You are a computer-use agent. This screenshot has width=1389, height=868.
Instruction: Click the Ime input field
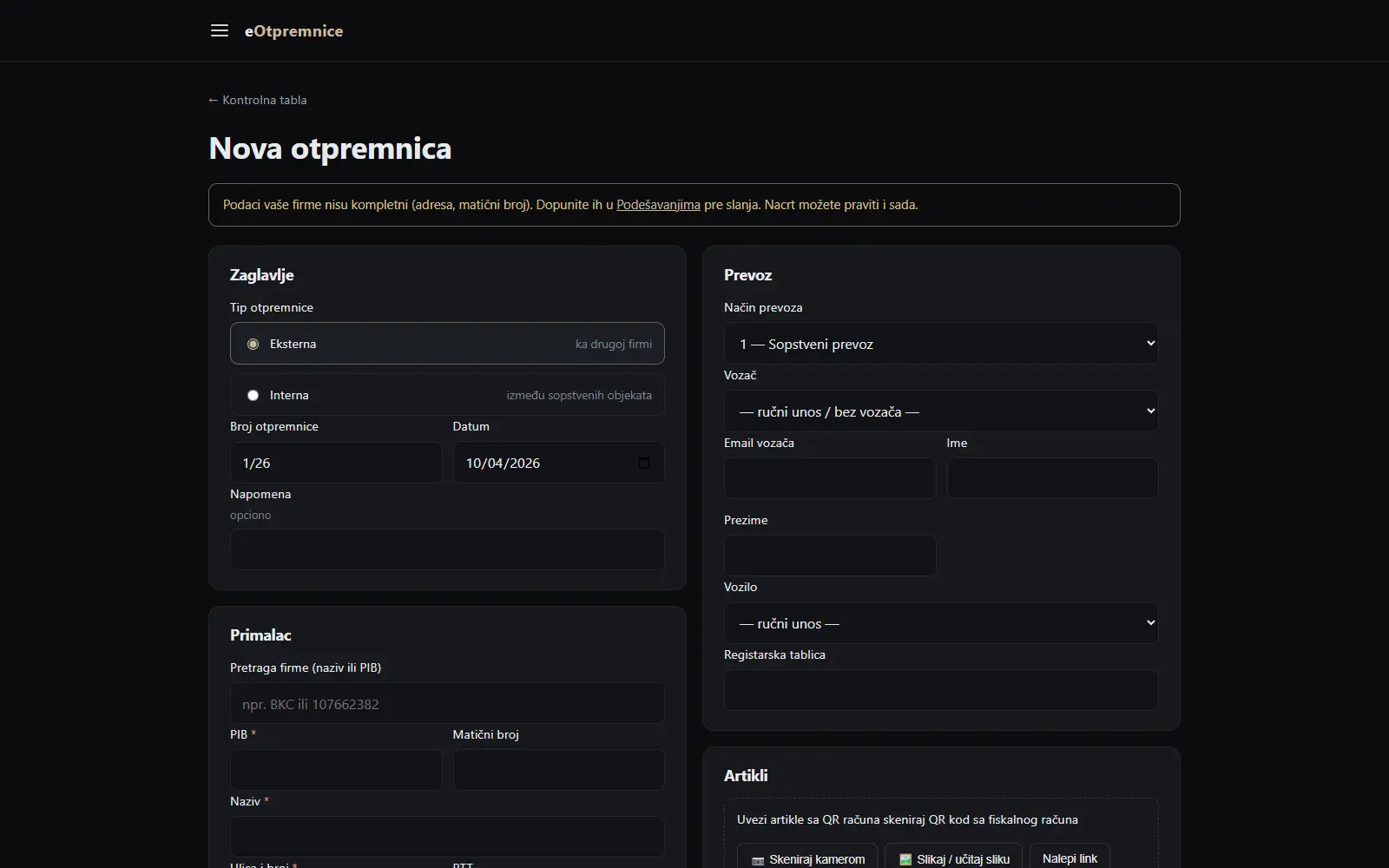pyautogui.click(x=1052, y=478)
